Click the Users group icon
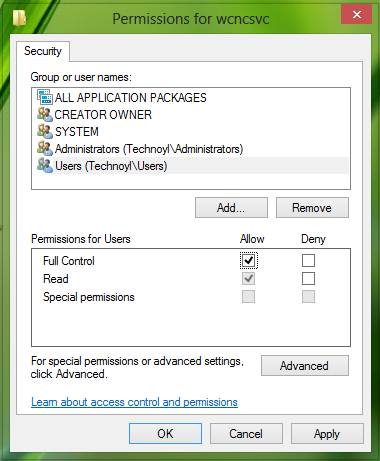Image resolution: width=380 pixels, height=461 pixels. tap(45, 165)
